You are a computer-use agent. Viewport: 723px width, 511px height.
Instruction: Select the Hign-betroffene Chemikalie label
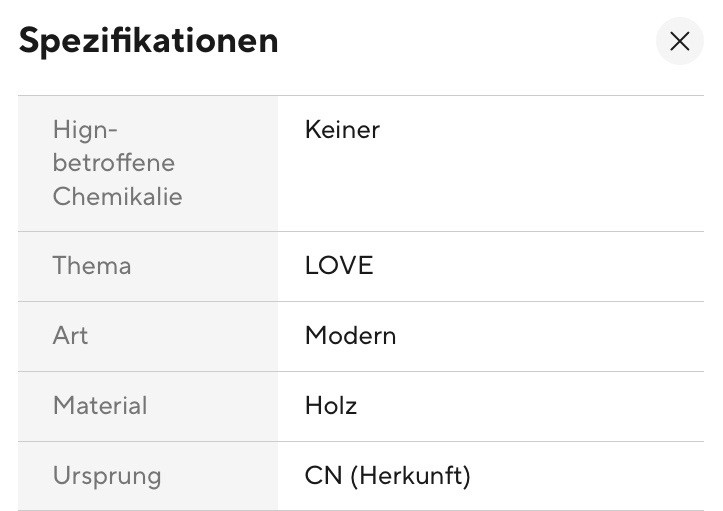pyautogui.click(x=118, y=163)
